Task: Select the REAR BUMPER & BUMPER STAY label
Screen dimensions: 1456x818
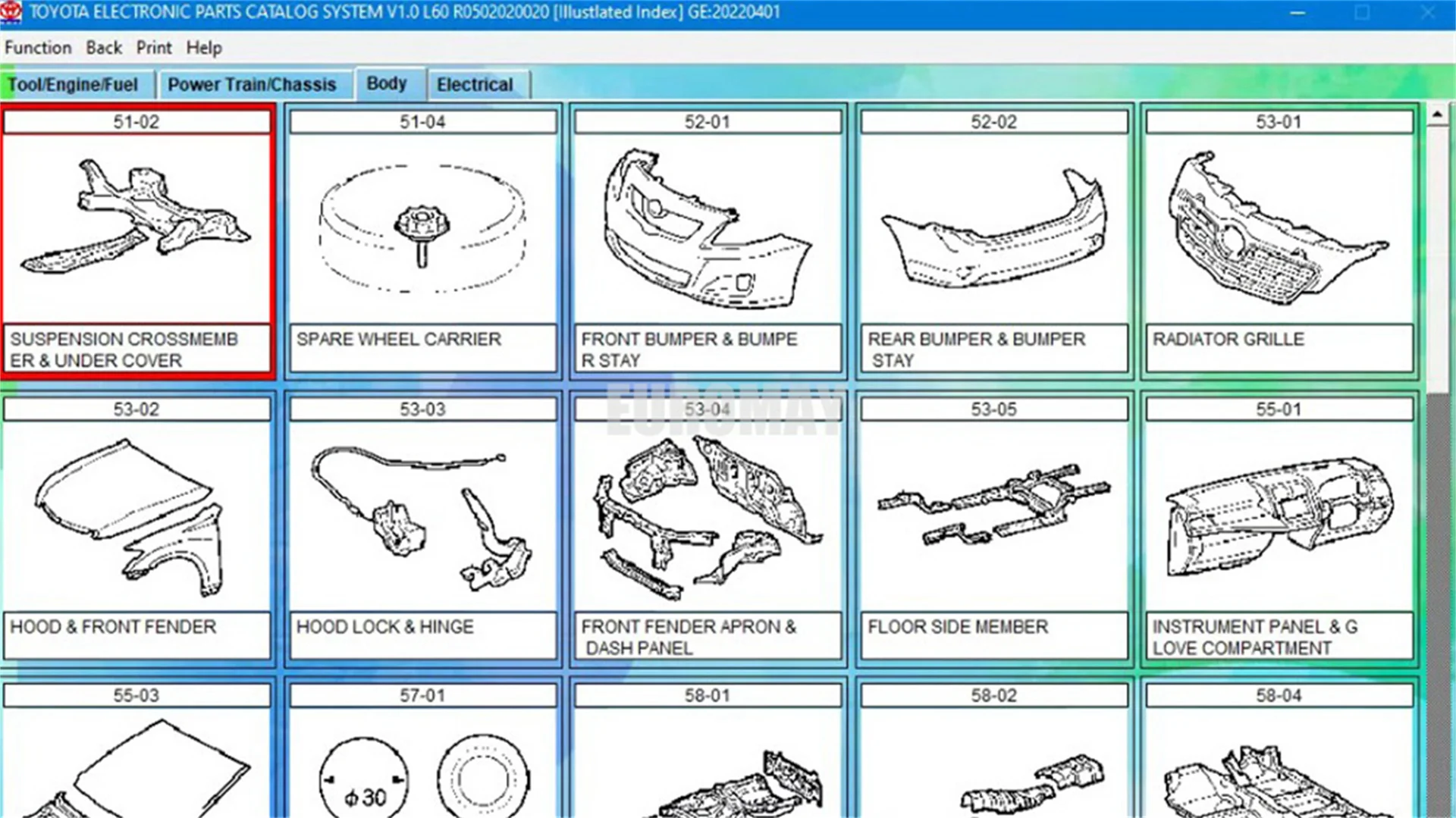Action: coord(994,349)
